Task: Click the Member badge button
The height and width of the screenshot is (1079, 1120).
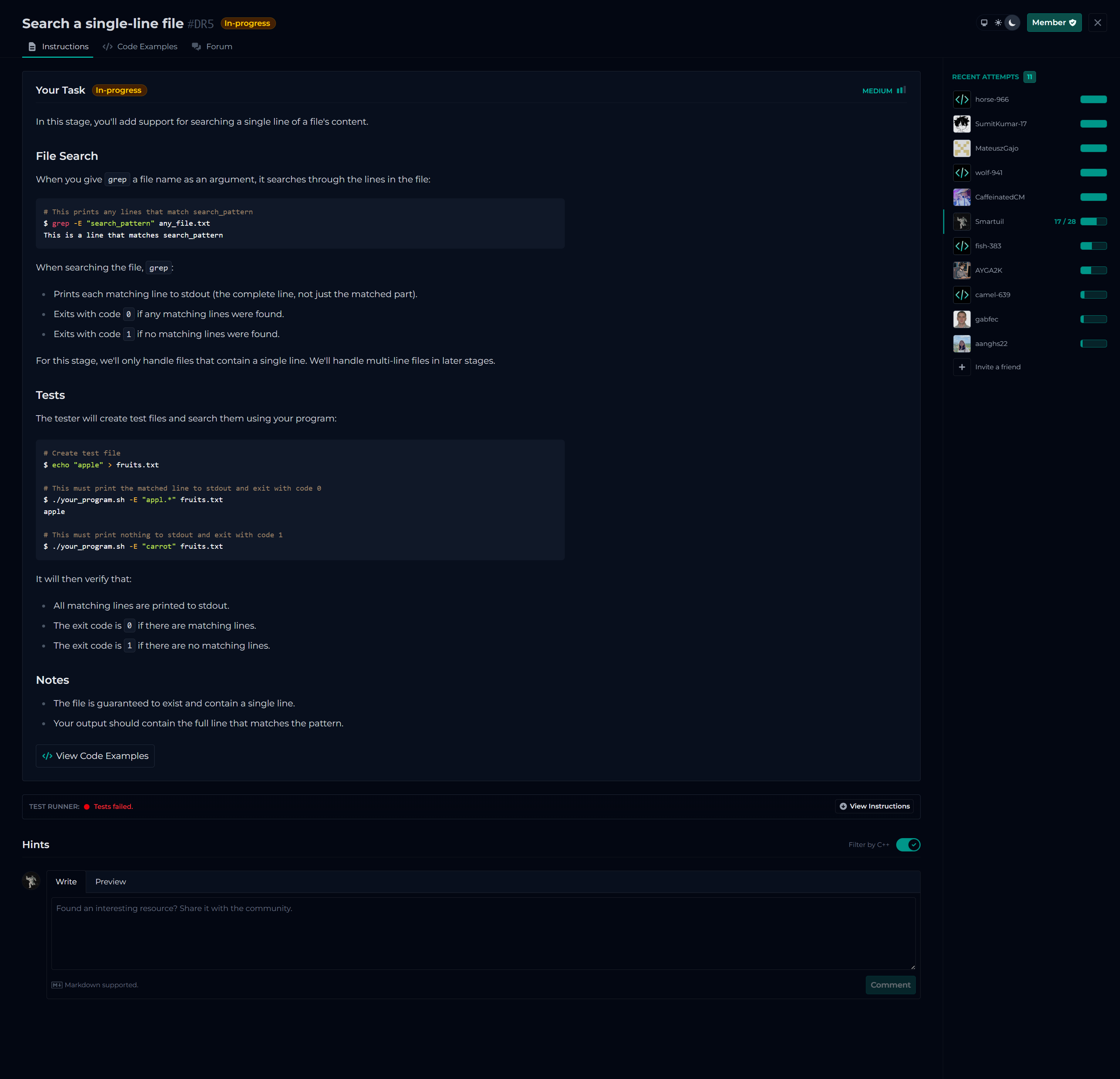Action: tap(1053, 23)
